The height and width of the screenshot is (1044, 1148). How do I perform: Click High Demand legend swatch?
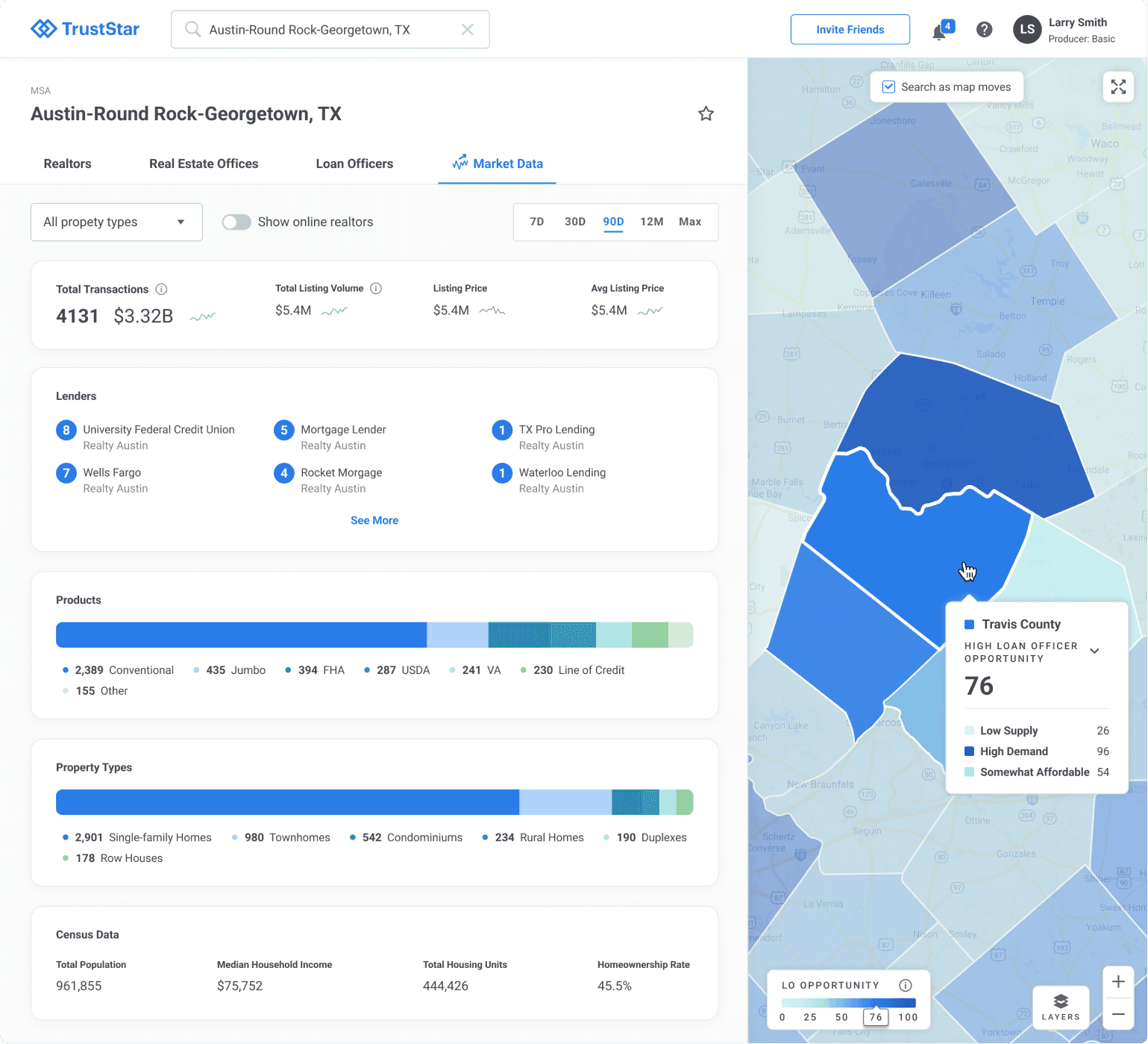pyautogui.click(x=969, y=751)
